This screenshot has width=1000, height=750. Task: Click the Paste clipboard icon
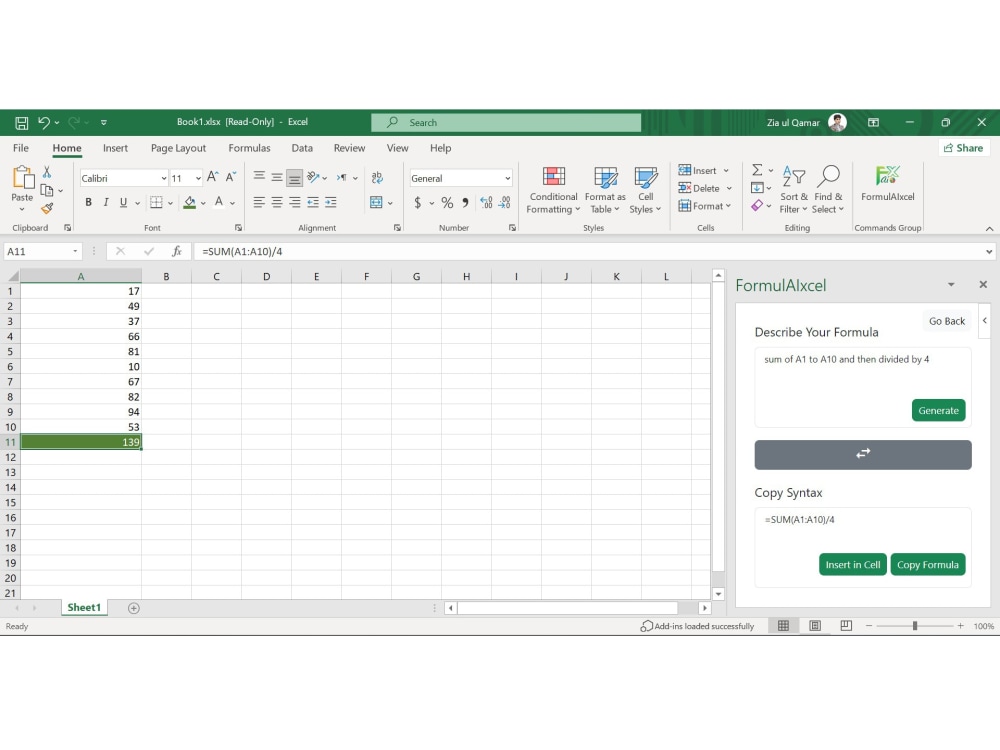pyautogui.click(x=22, y=178)
